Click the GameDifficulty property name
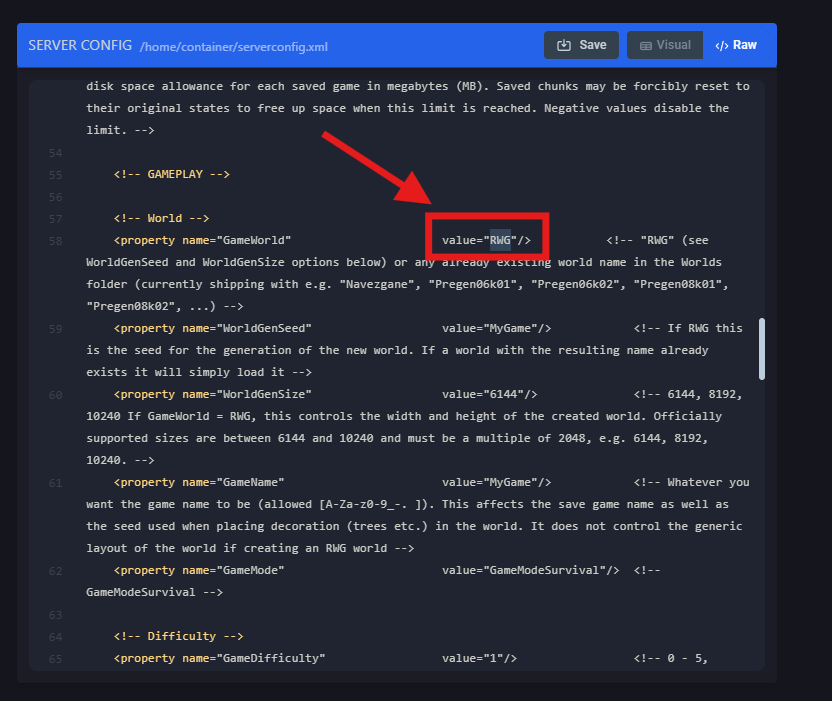 tap(271, 659)
